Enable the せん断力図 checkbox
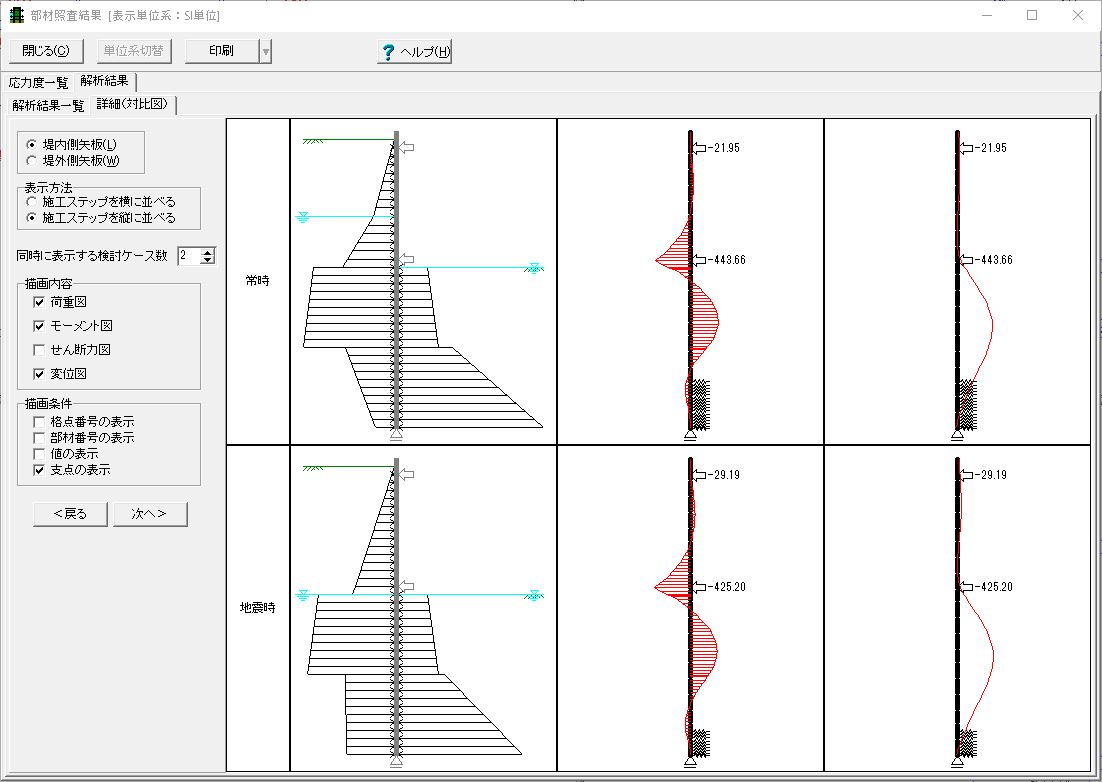Screen dimensions: 1102x782 click(39, 350)
